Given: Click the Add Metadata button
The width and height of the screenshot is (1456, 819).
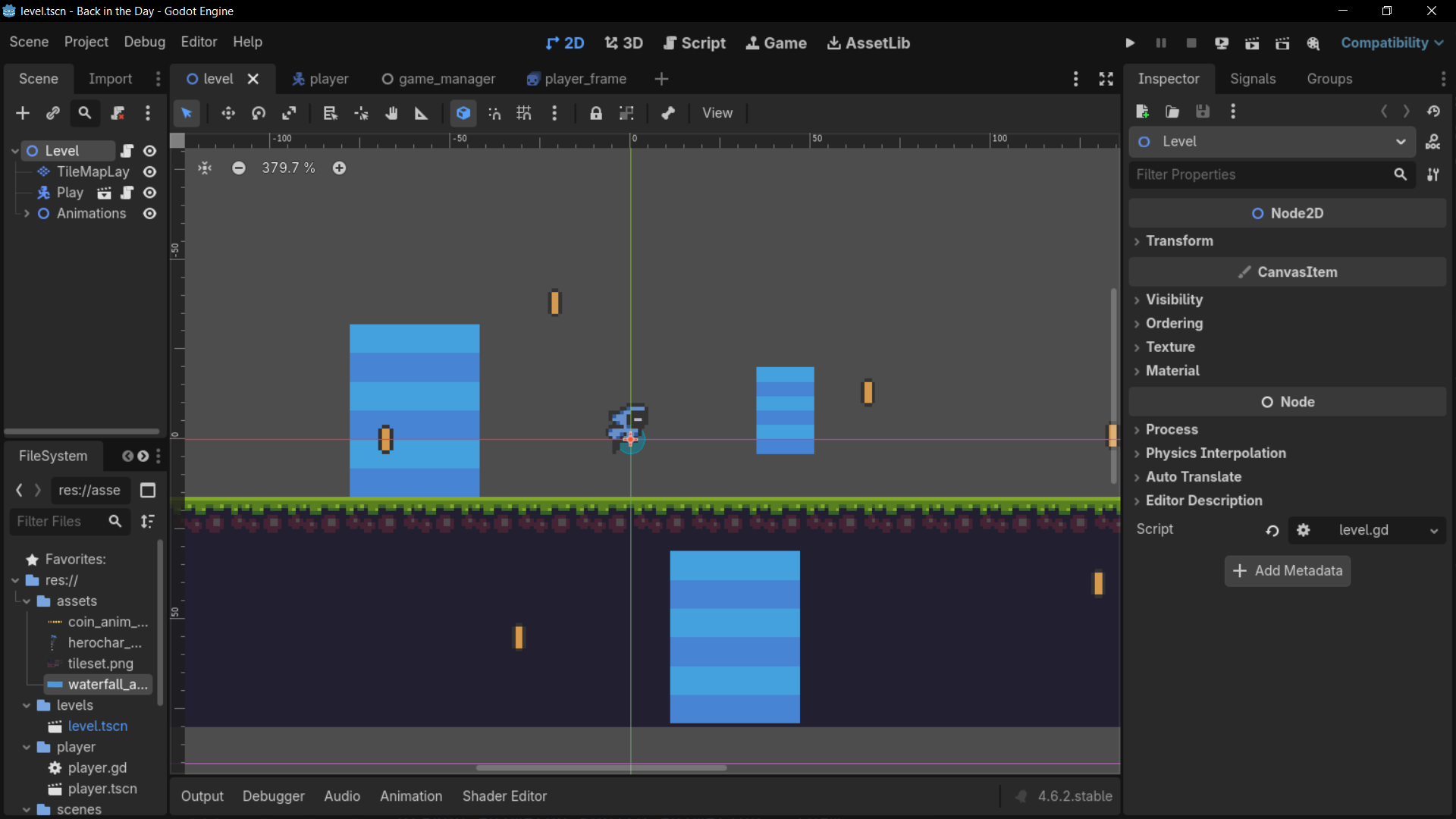Looking at the screenshot, I should (x=1287, y=571).
